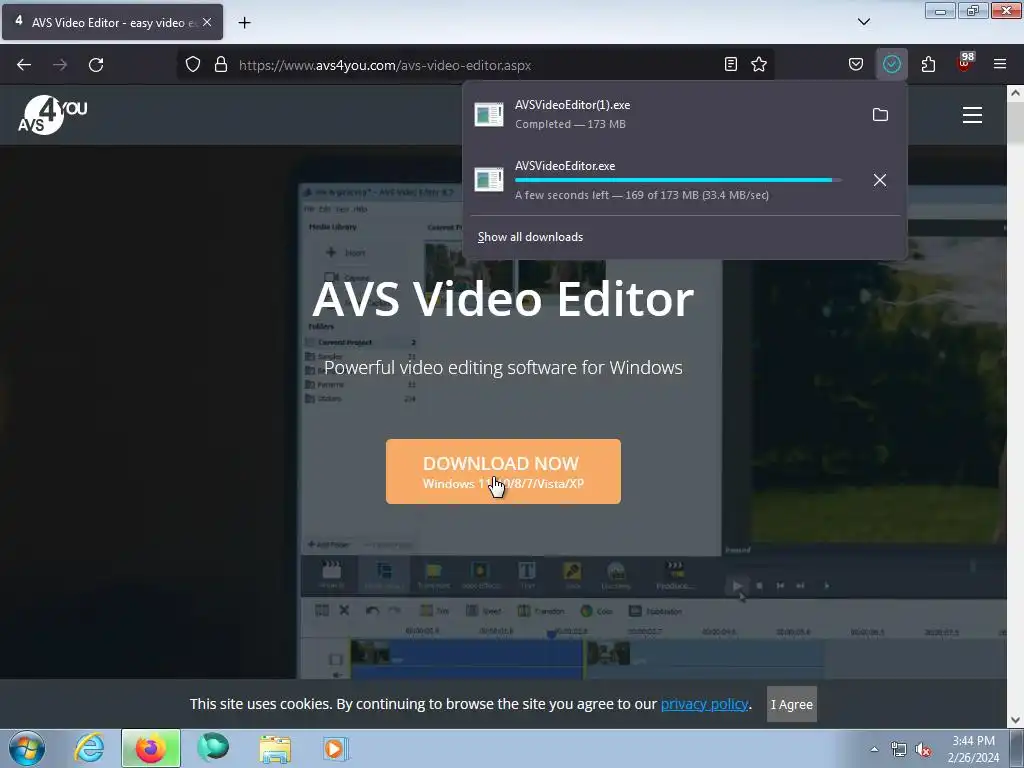Image resolution: width=1024 pixels, height=768 pixels.
Task: Toggle reader view icon in address bar
Action: 731,64
